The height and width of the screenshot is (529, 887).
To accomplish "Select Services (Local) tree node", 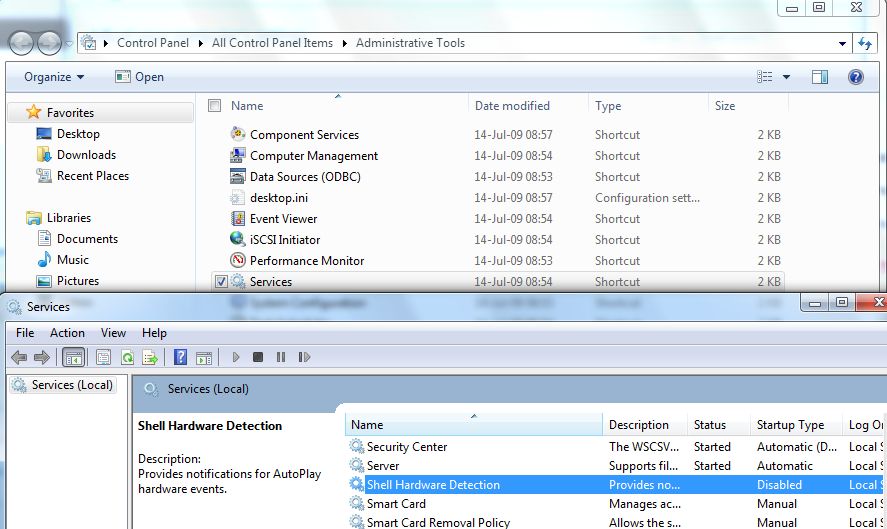I will coord(63,385).
